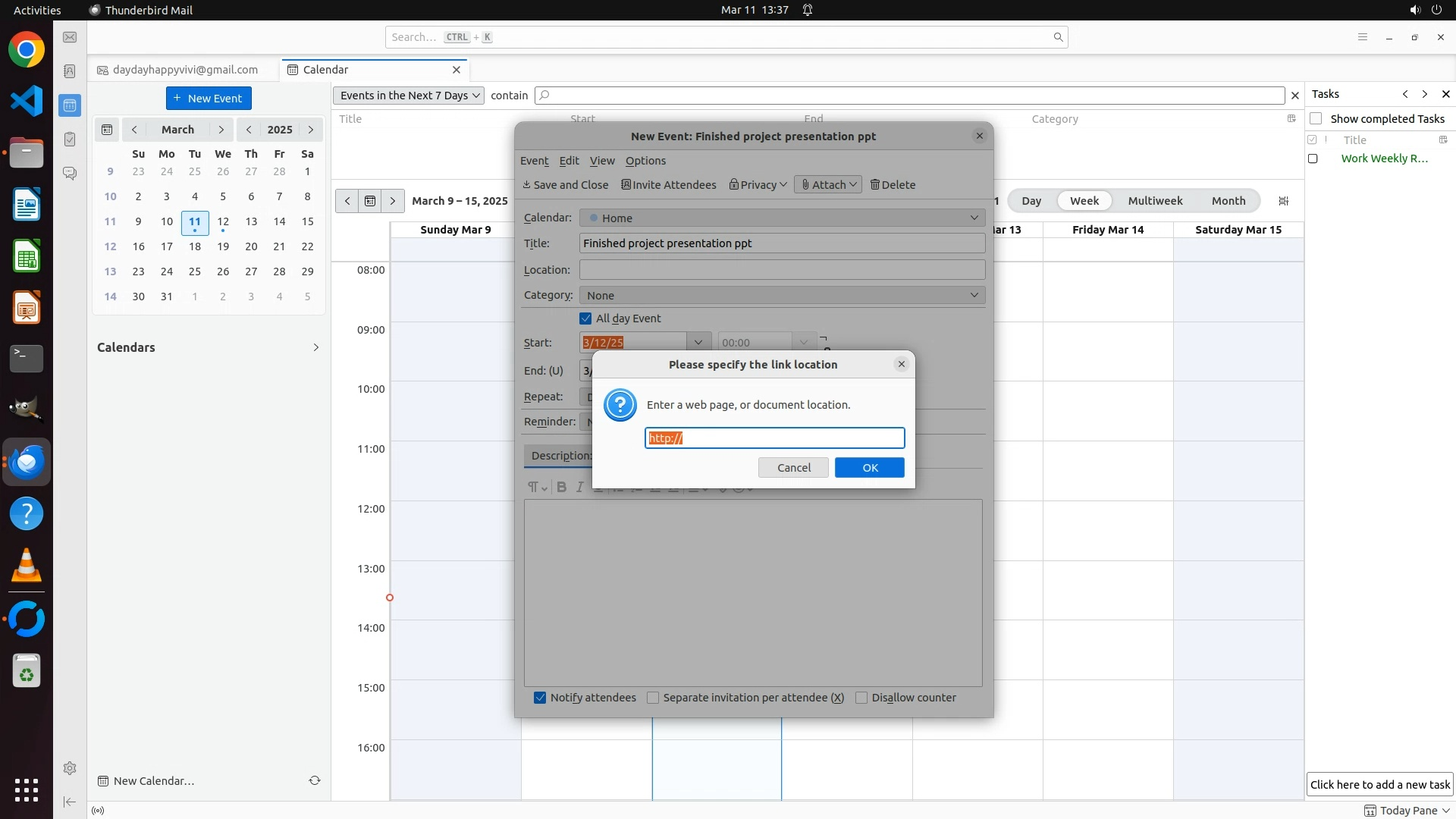
Task: Open the Thunderbird app menu hamburger
Action: coord(1362,37)
